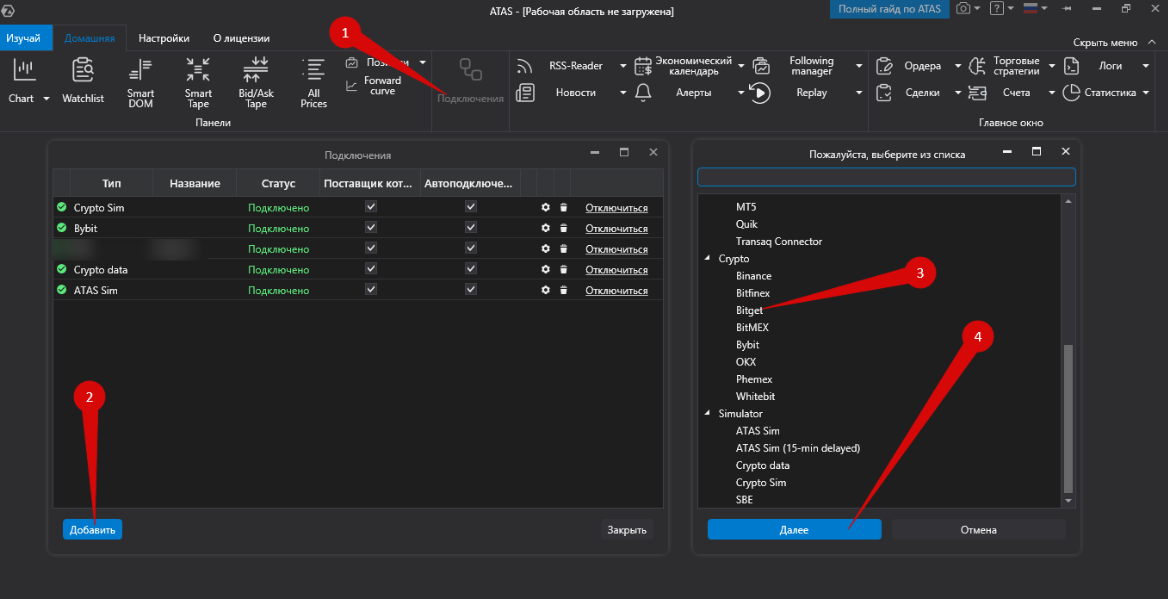Click the Далее button

tap(794, 530)
